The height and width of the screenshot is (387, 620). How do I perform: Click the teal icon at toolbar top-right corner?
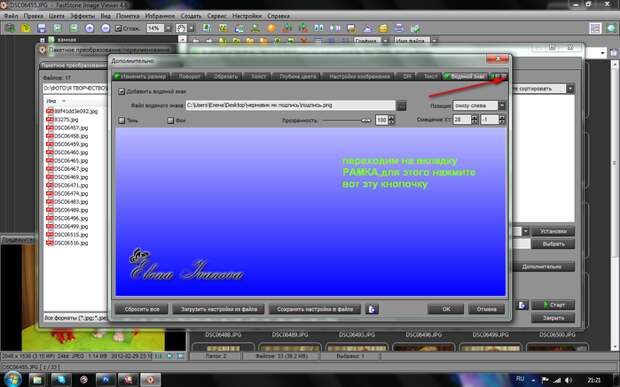pos(612,28)
